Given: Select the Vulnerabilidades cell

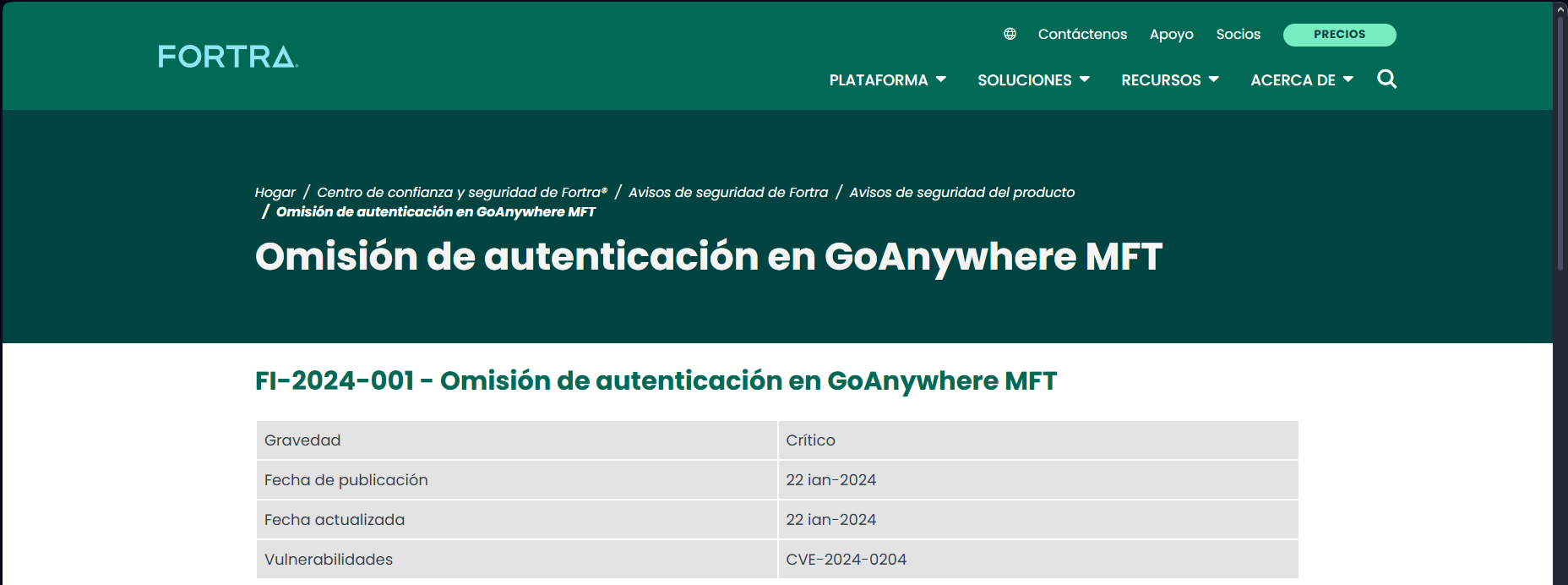Looking at the screenshot, I should [516, 560].
